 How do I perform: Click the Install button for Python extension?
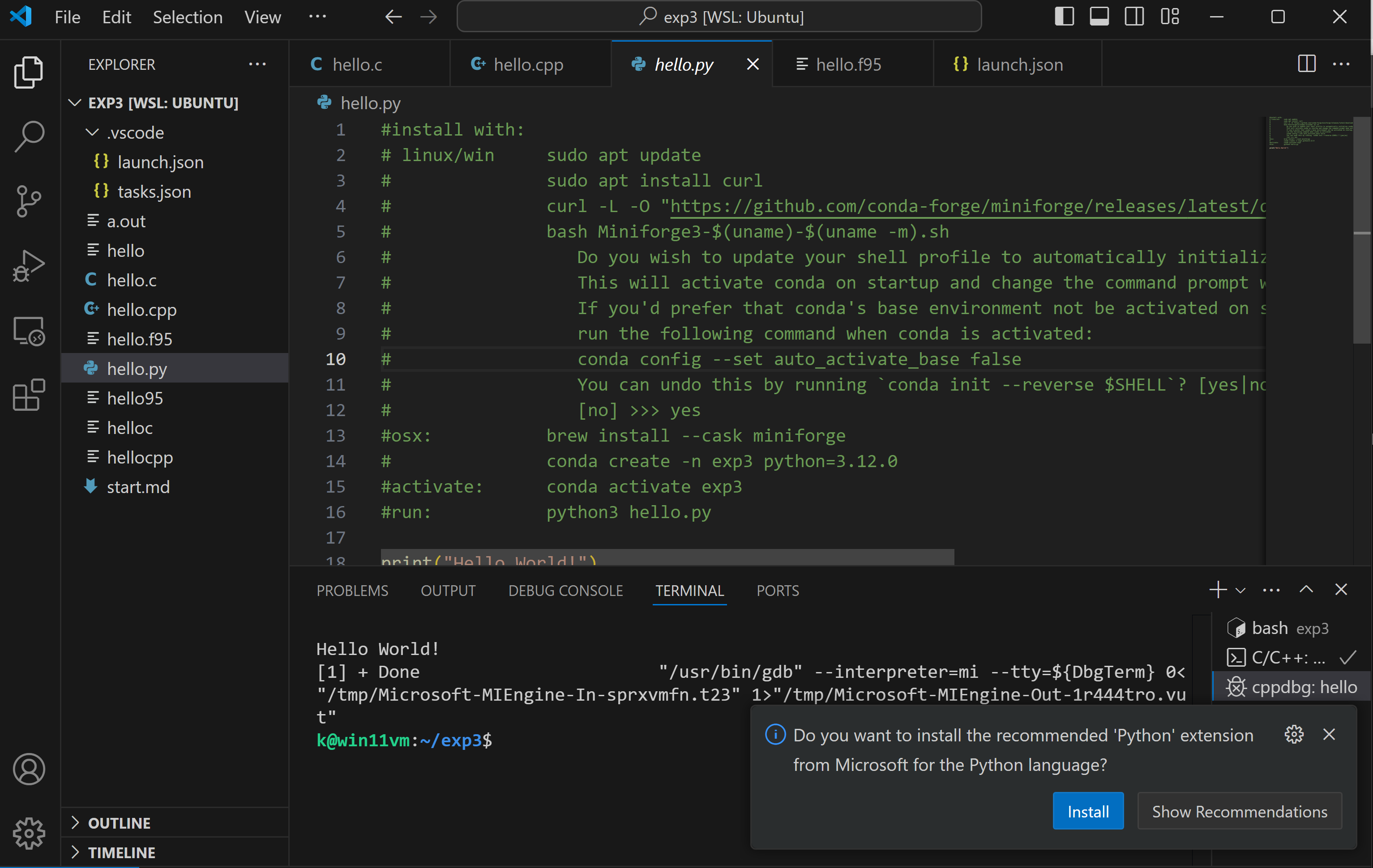(x=1087, y=811)
